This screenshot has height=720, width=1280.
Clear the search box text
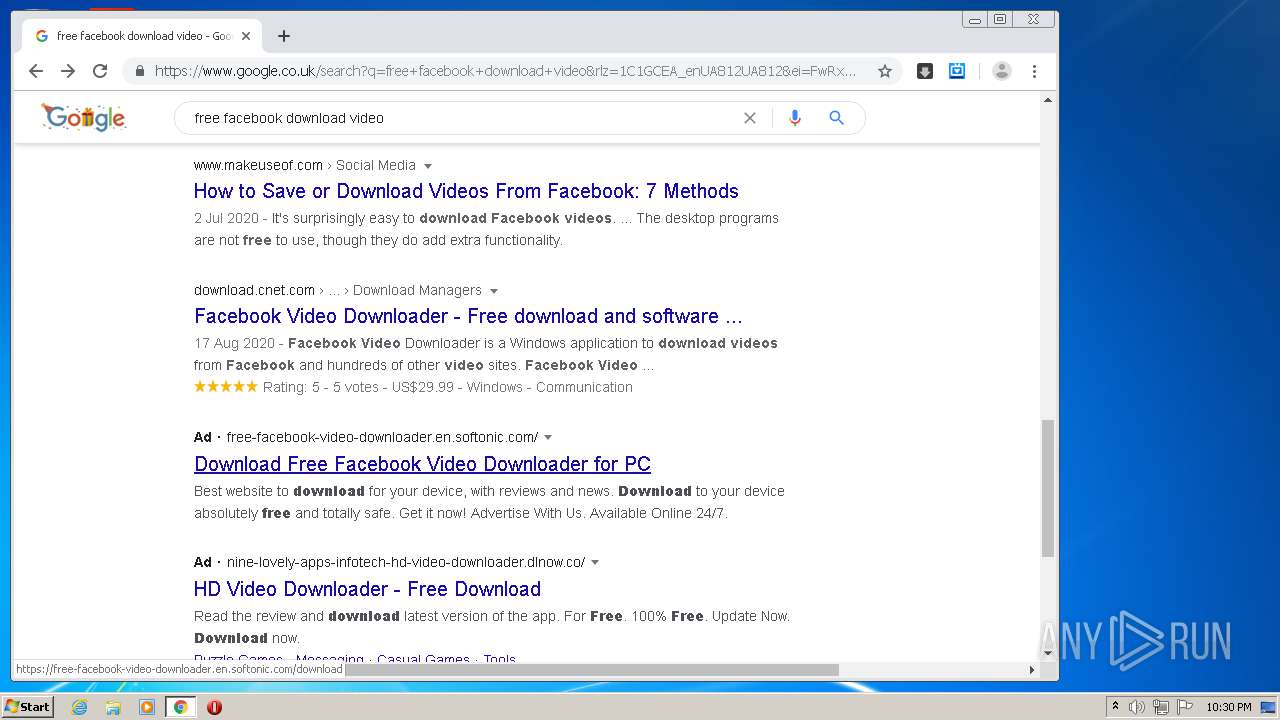point(750,118)
